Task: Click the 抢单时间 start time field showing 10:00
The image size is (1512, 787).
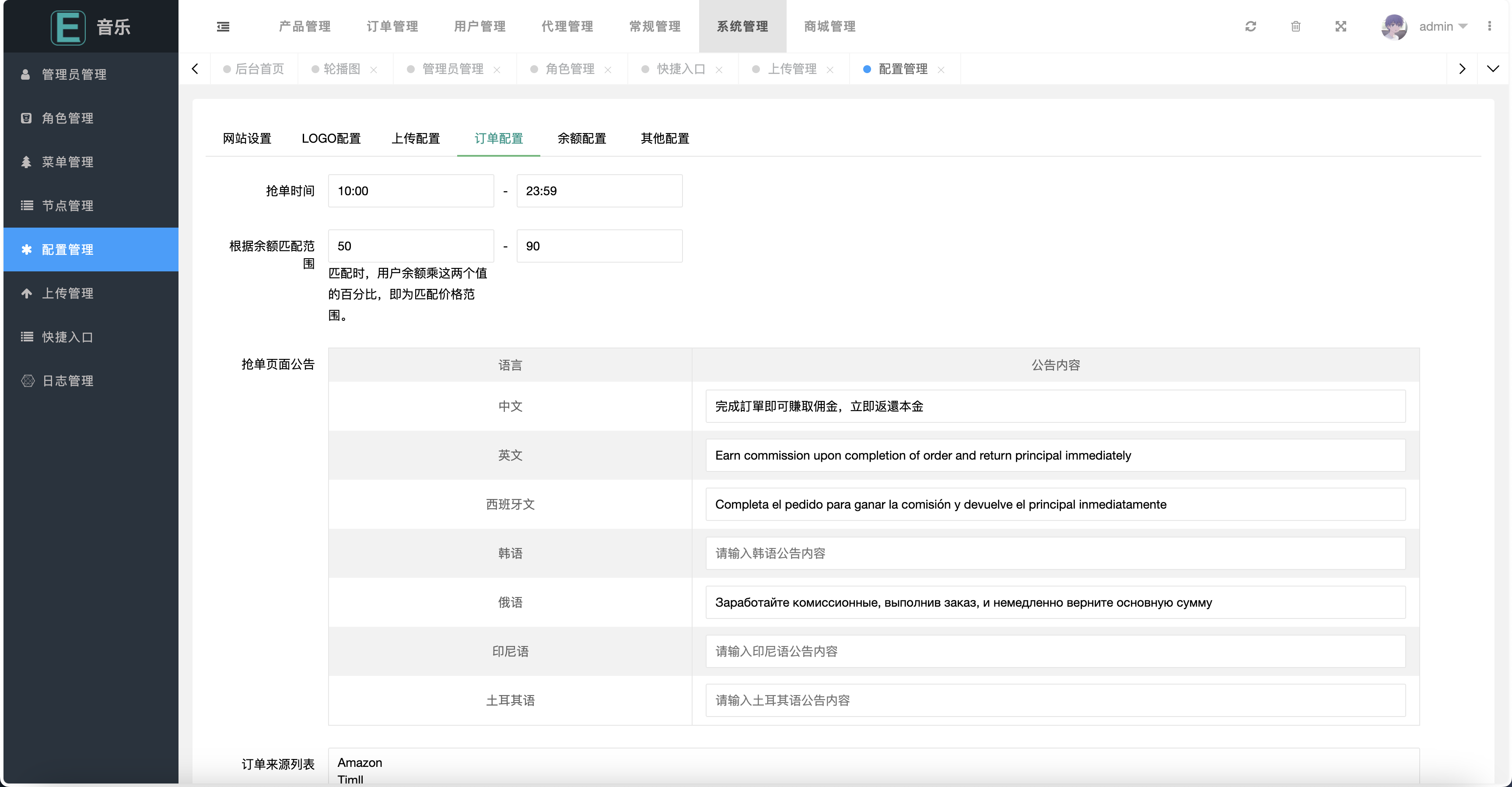Action: 411,190
